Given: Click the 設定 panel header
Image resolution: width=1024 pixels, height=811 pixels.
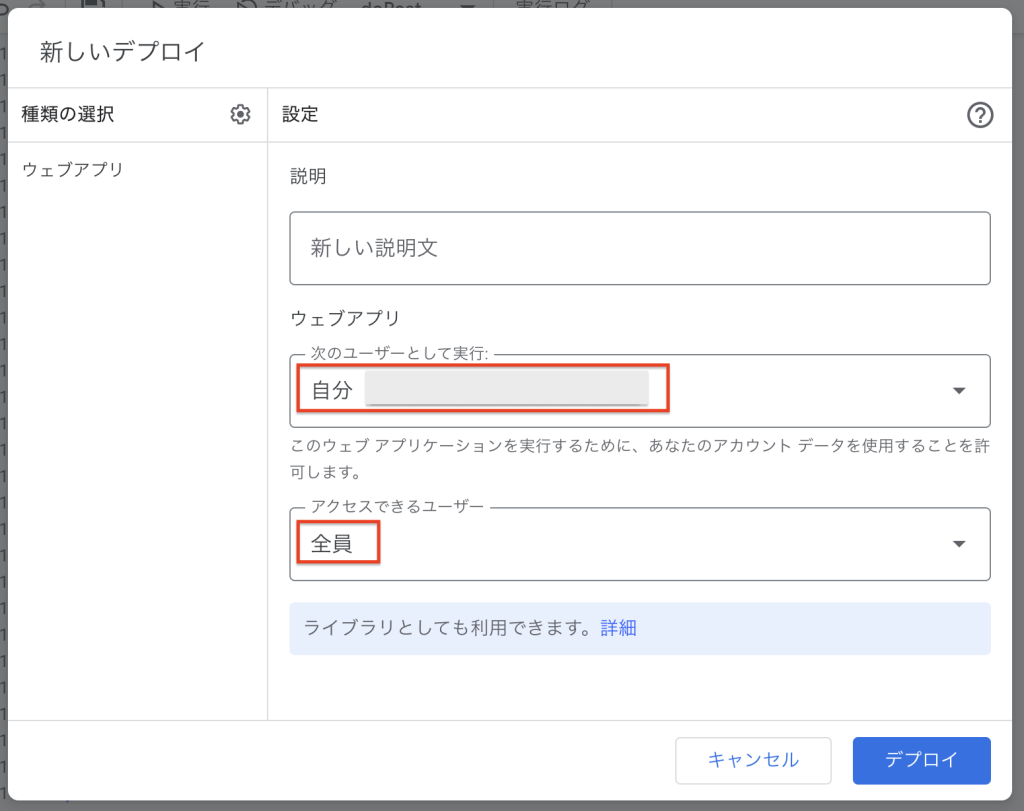Looking at the screenshot, I should [x=300, y=115].
